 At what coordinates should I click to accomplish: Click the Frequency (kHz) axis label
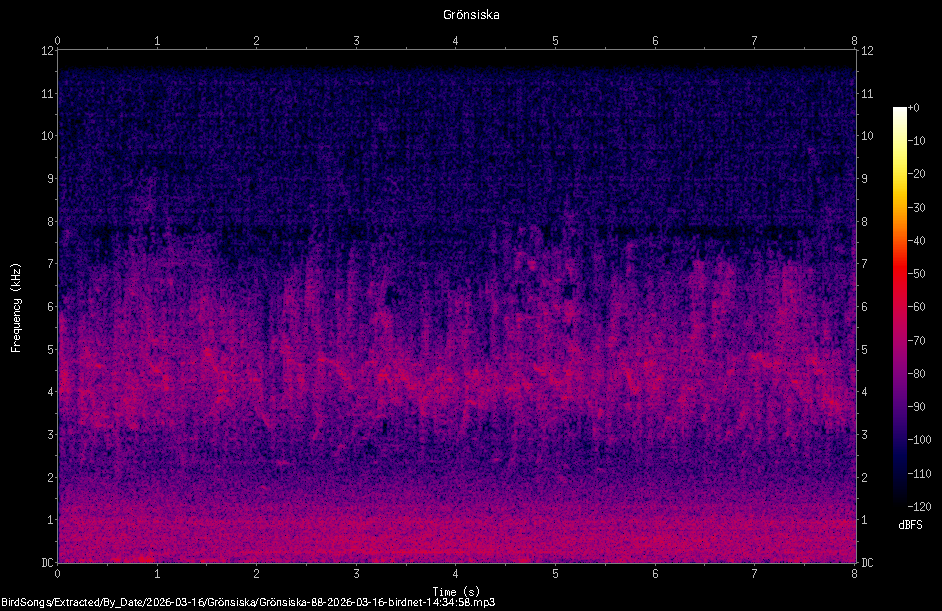point(16,308)
